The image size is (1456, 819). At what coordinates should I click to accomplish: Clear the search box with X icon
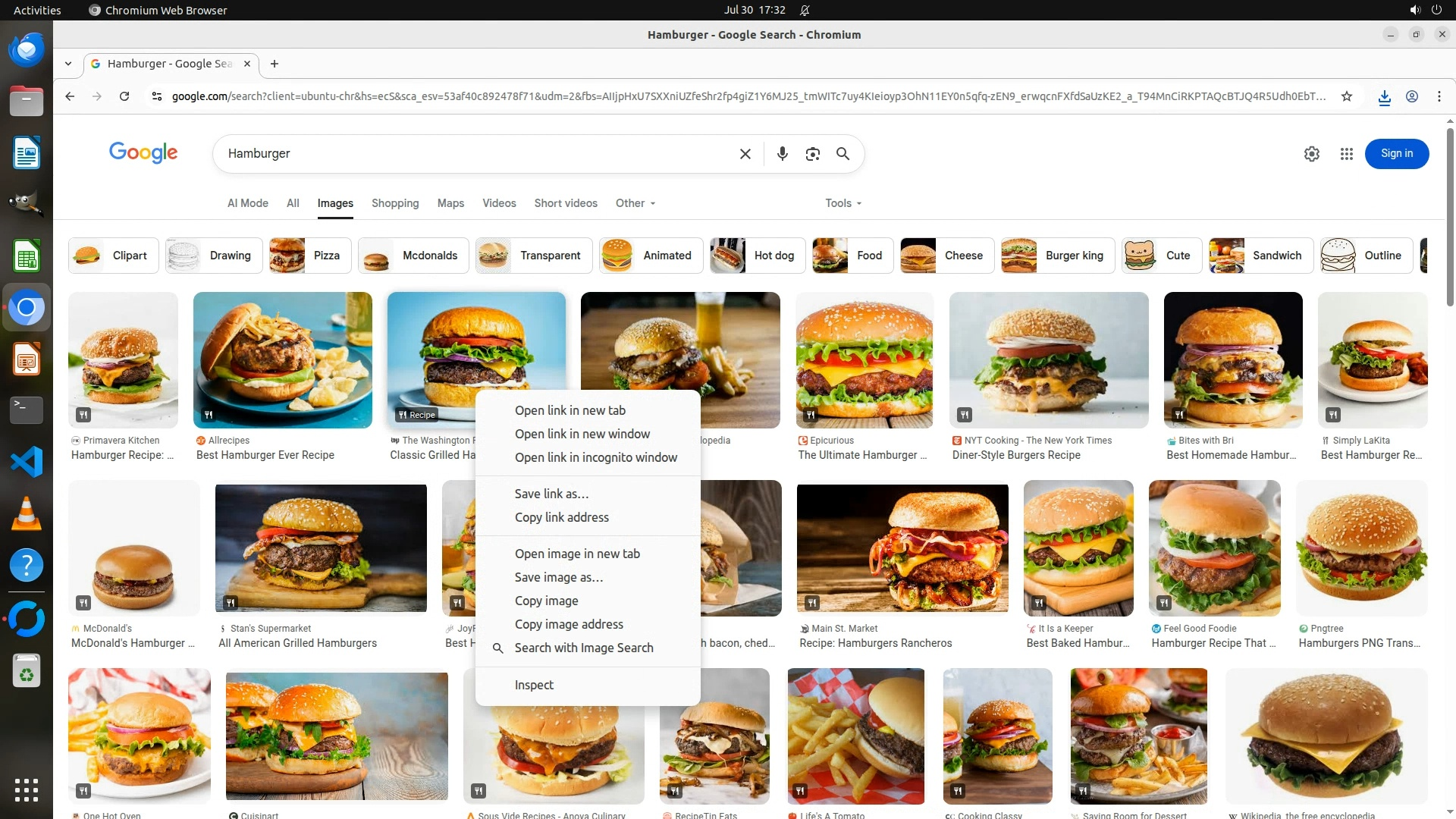tap(745, 154)
